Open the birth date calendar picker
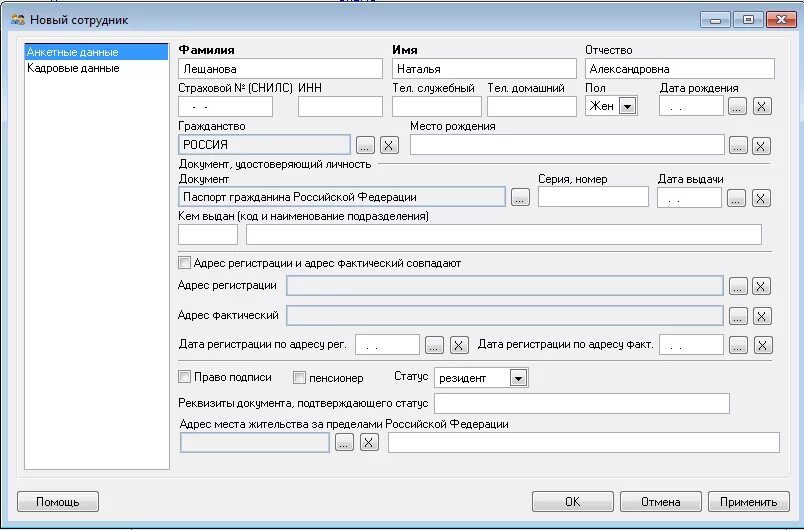804x530 pixels. click(x=737, y=107)
